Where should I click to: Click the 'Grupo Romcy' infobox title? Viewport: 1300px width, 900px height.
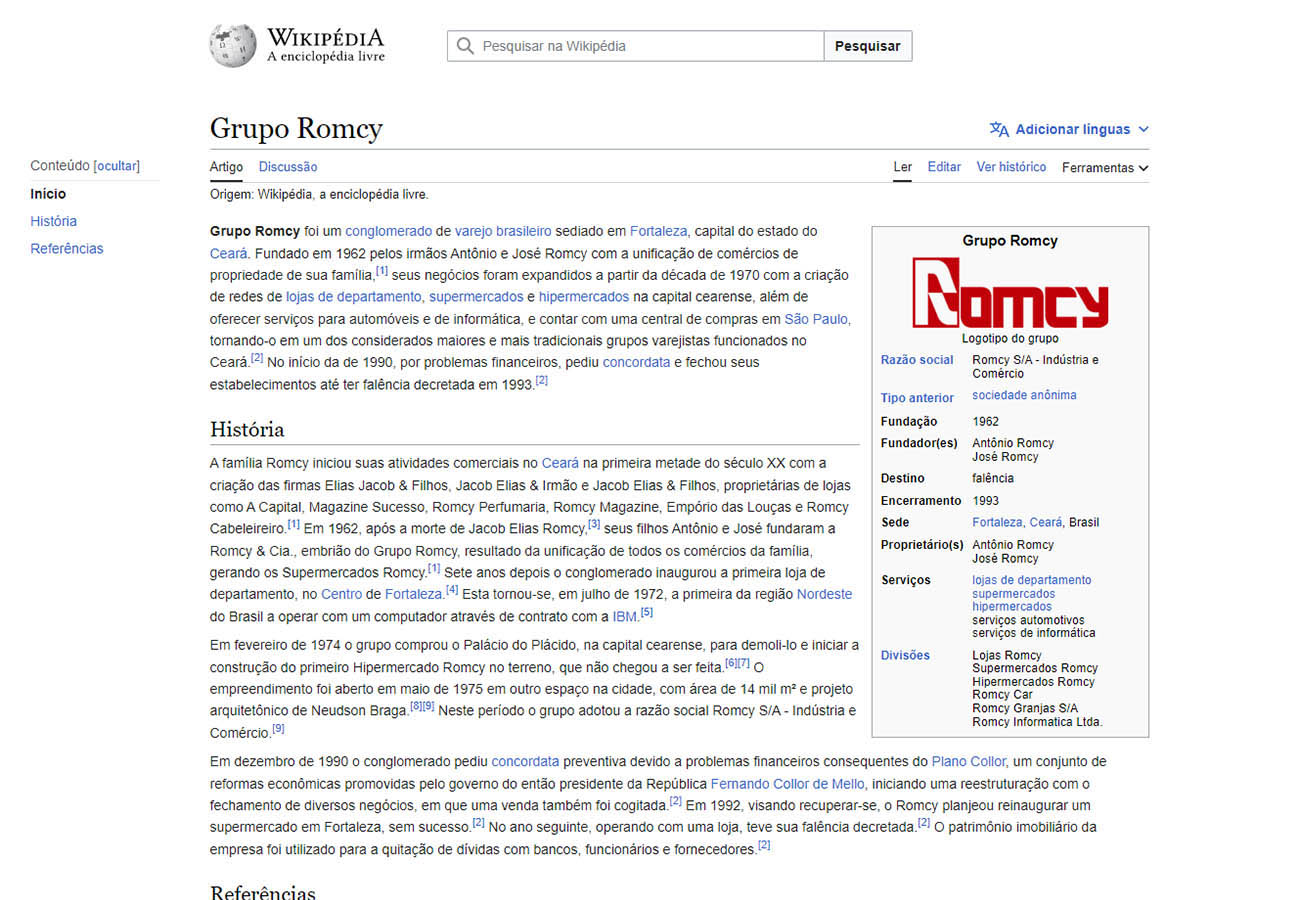click(x=1010, y=241)
